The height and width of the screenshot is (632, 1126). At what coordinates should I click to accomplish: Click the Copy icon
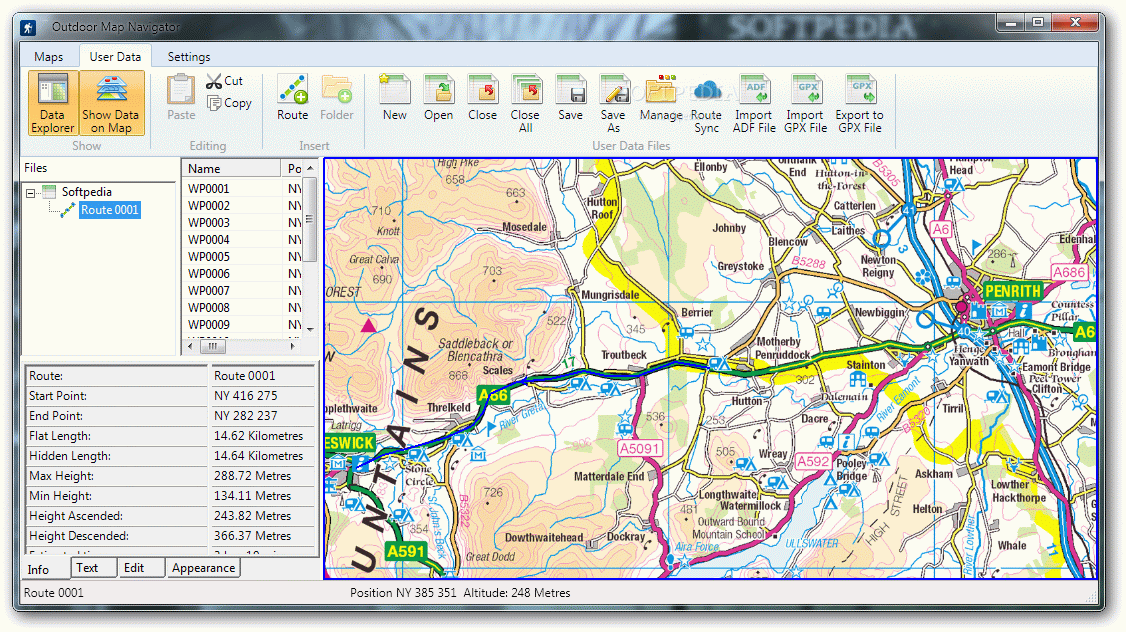213,103
